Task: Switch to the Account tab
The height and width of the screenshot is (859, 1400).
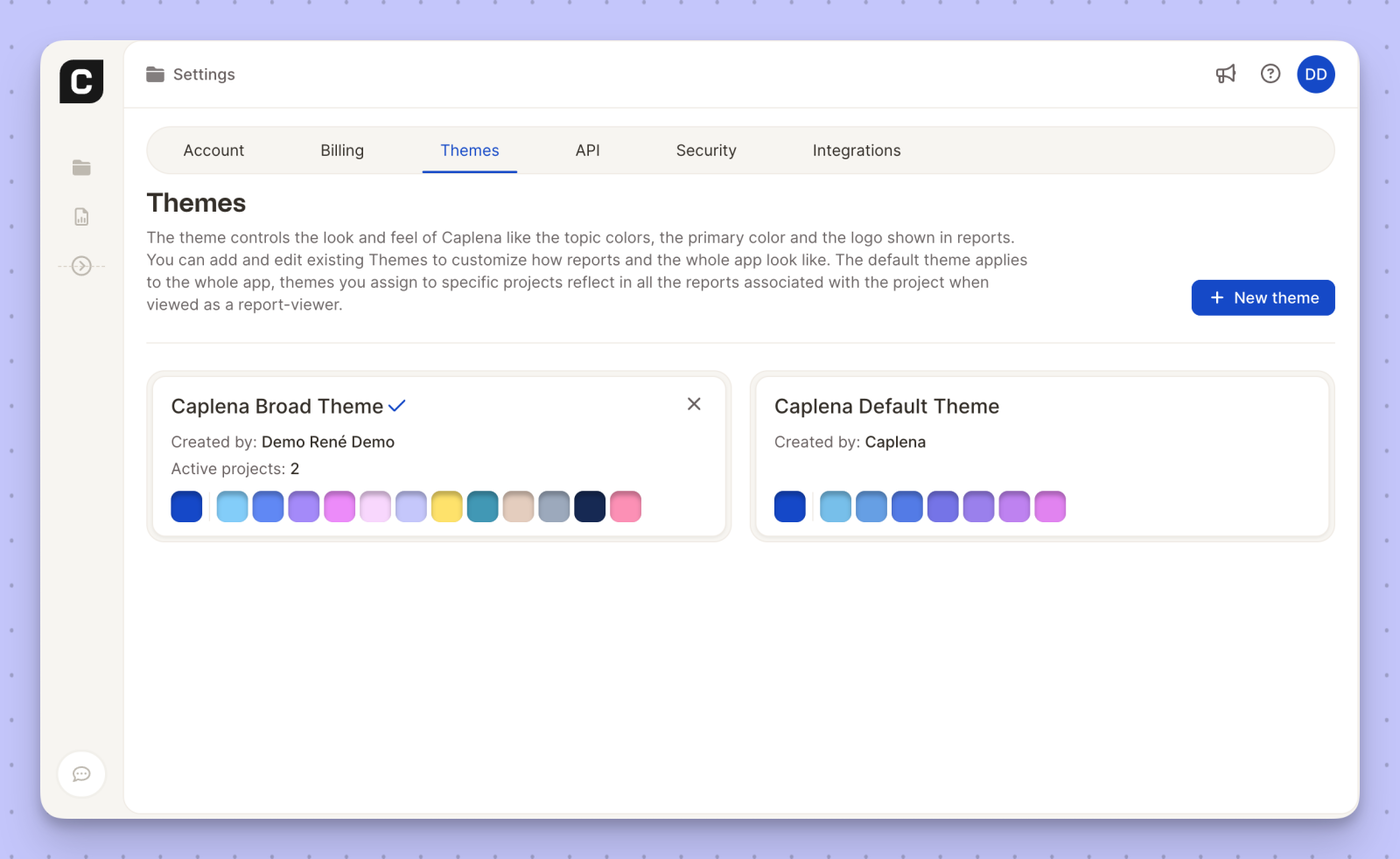Action: coord(213,150)
